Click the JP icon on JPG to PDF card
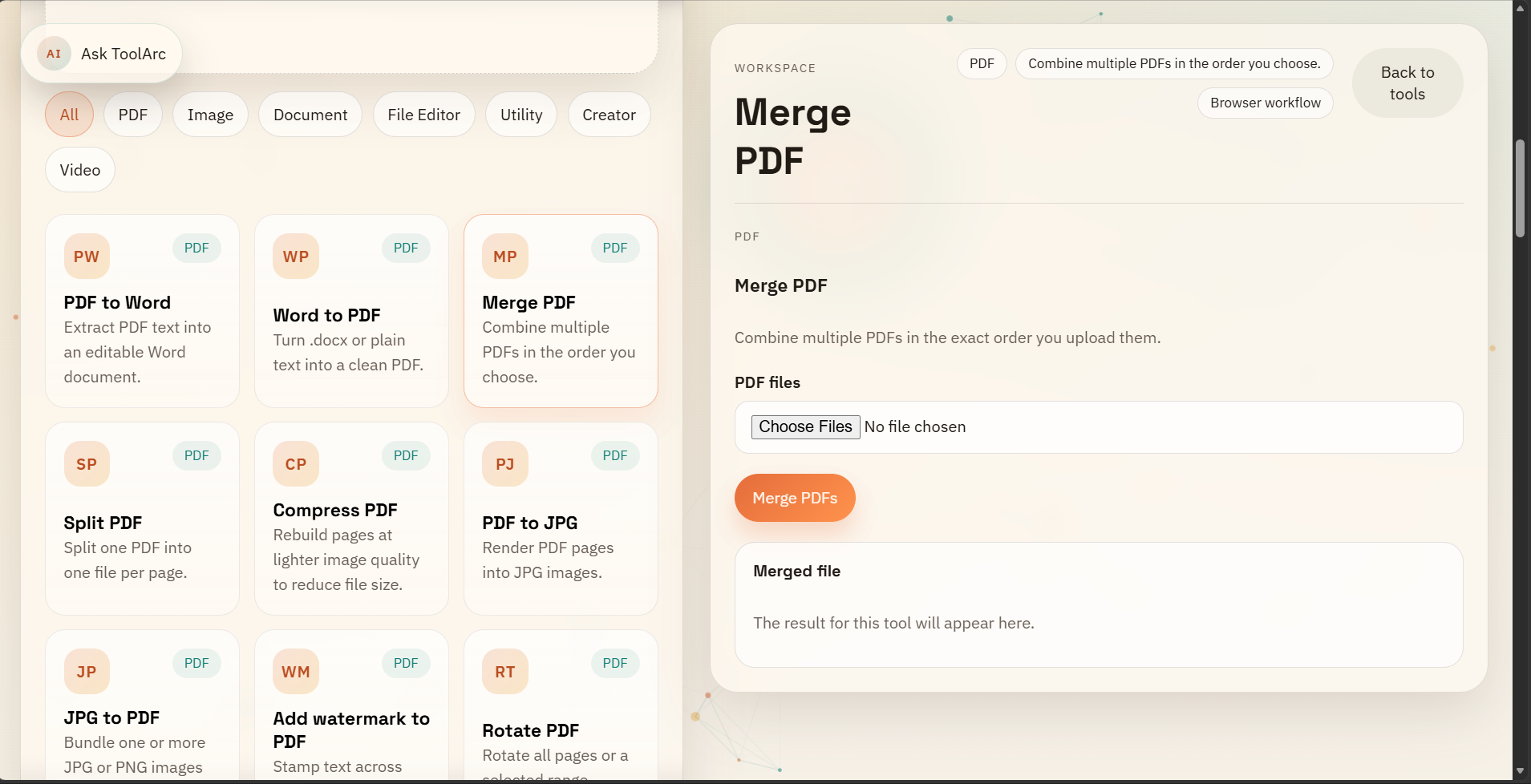The image size is (1531, 784). [87, 672]
